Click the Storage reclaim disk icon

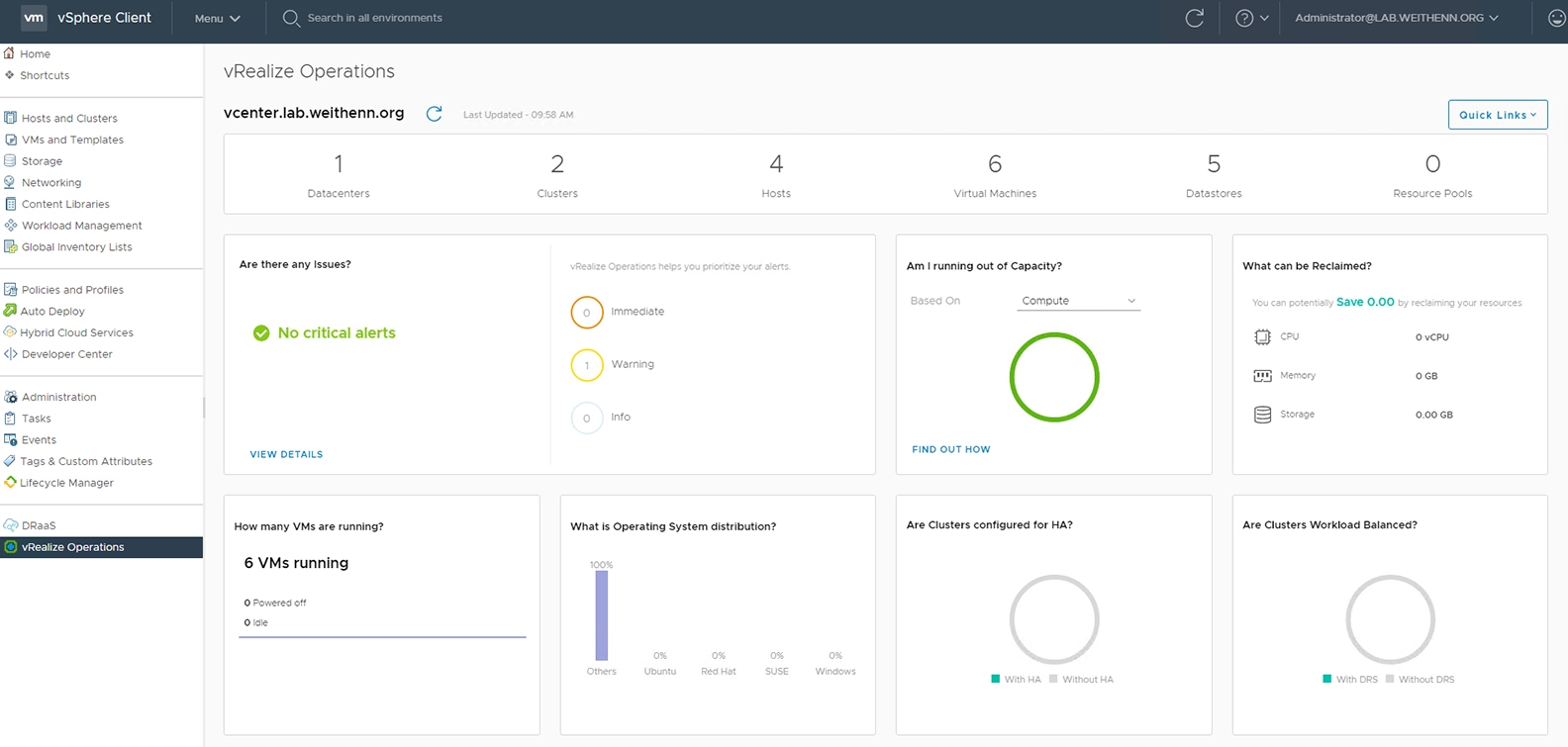point(1262,415)
